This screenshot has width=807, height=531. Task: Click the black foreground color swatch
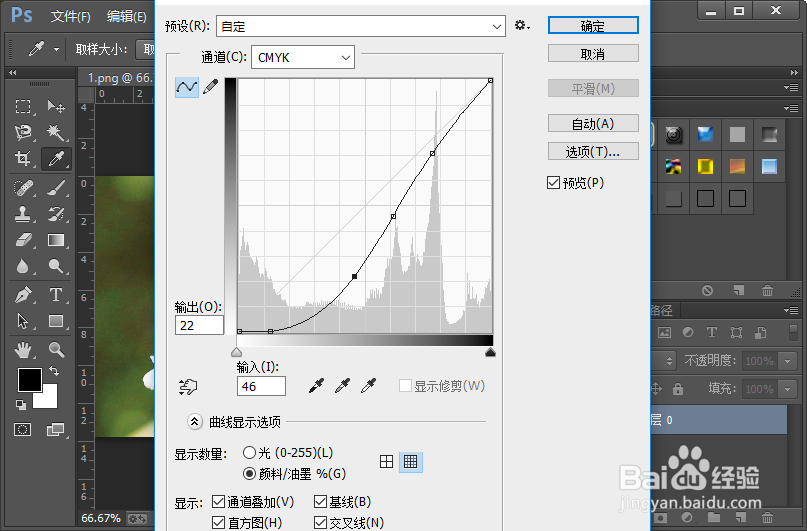point(29,379)
